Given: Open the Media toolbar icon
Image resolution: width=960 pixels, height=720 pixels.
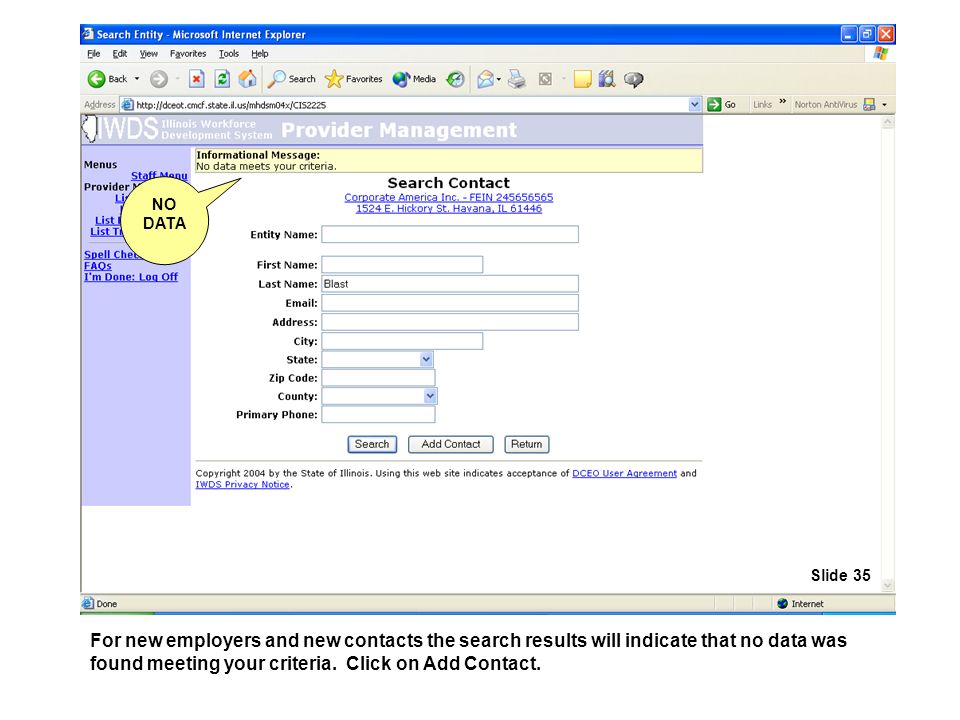Looking at the screenshot, I should [414, 79].
